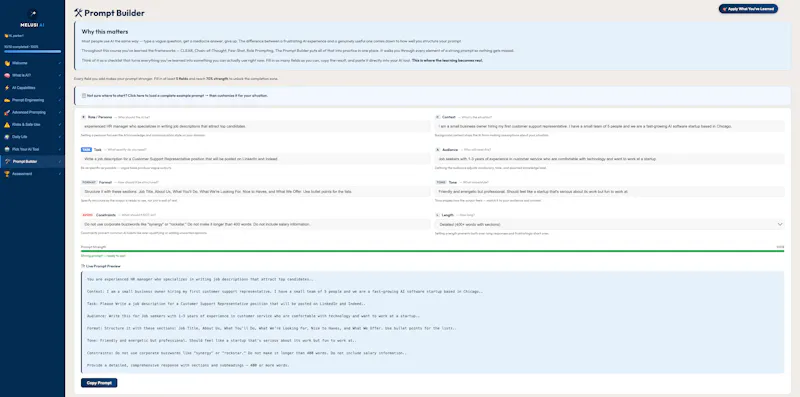Click the lightning bolt AI Capabilities icon
The width and height of the screenshot is (800, 397).
(x=7, y=88)
